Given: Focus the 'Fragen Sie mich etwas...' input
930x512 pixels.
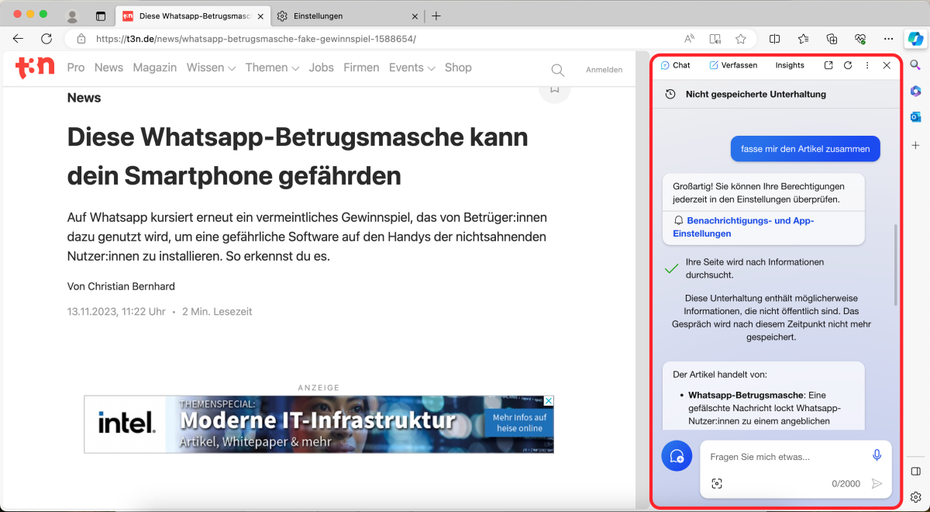Looking at the screenshot, I should [786, 457].
